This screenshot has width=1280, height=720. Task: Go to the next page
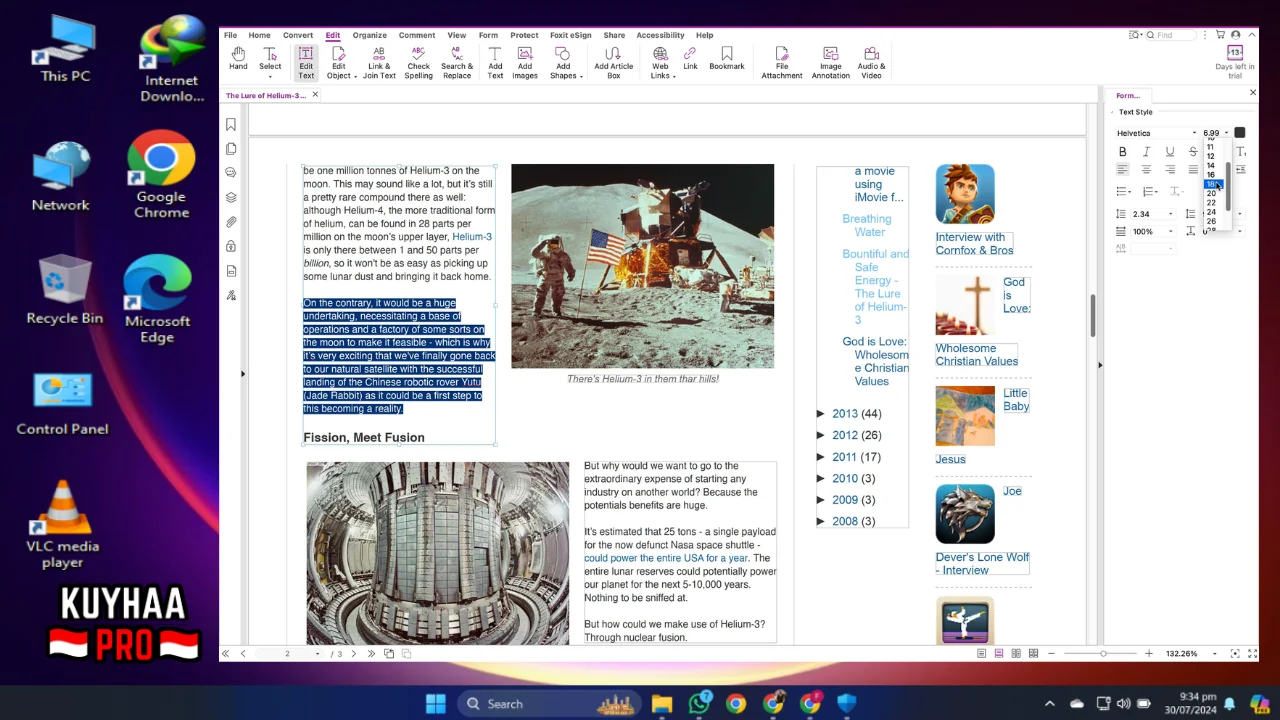(353, 654)
